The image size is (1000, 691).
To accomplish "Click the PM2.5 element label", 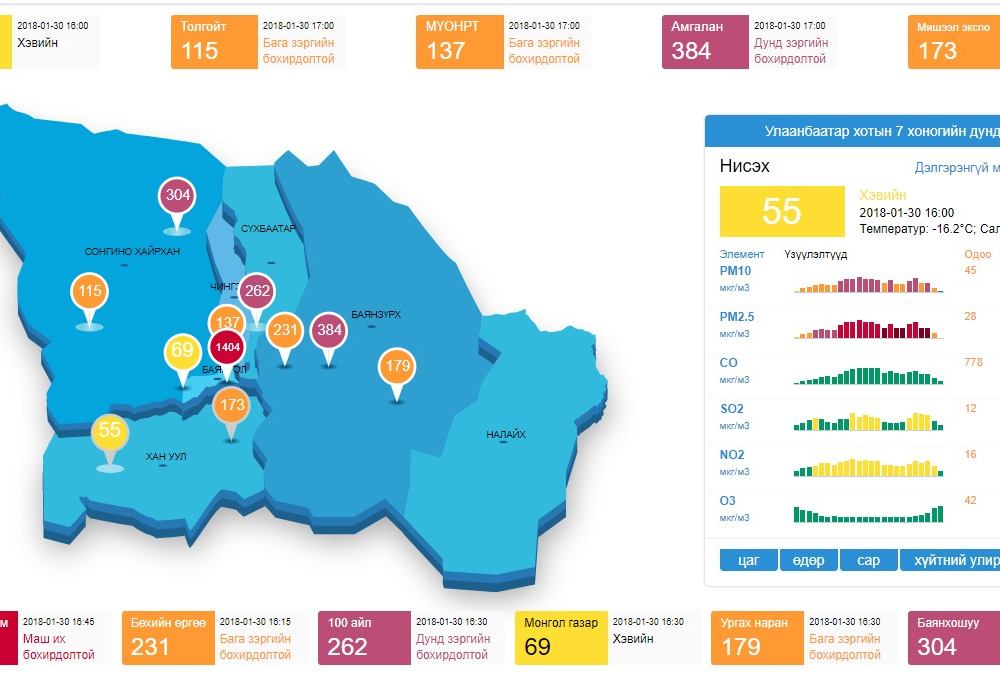I will (x=737, y=316).
